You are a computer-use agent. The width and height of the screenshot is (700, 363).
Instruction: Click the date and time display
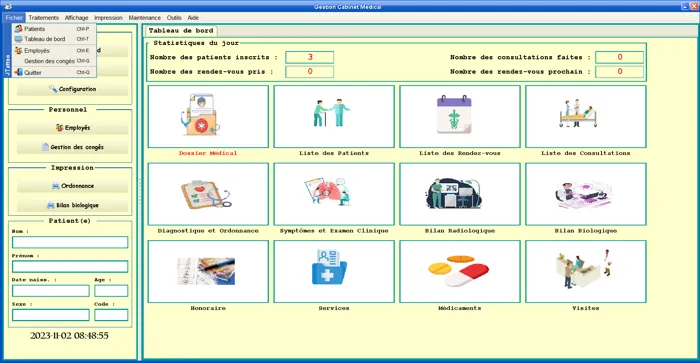pos(69,336)
